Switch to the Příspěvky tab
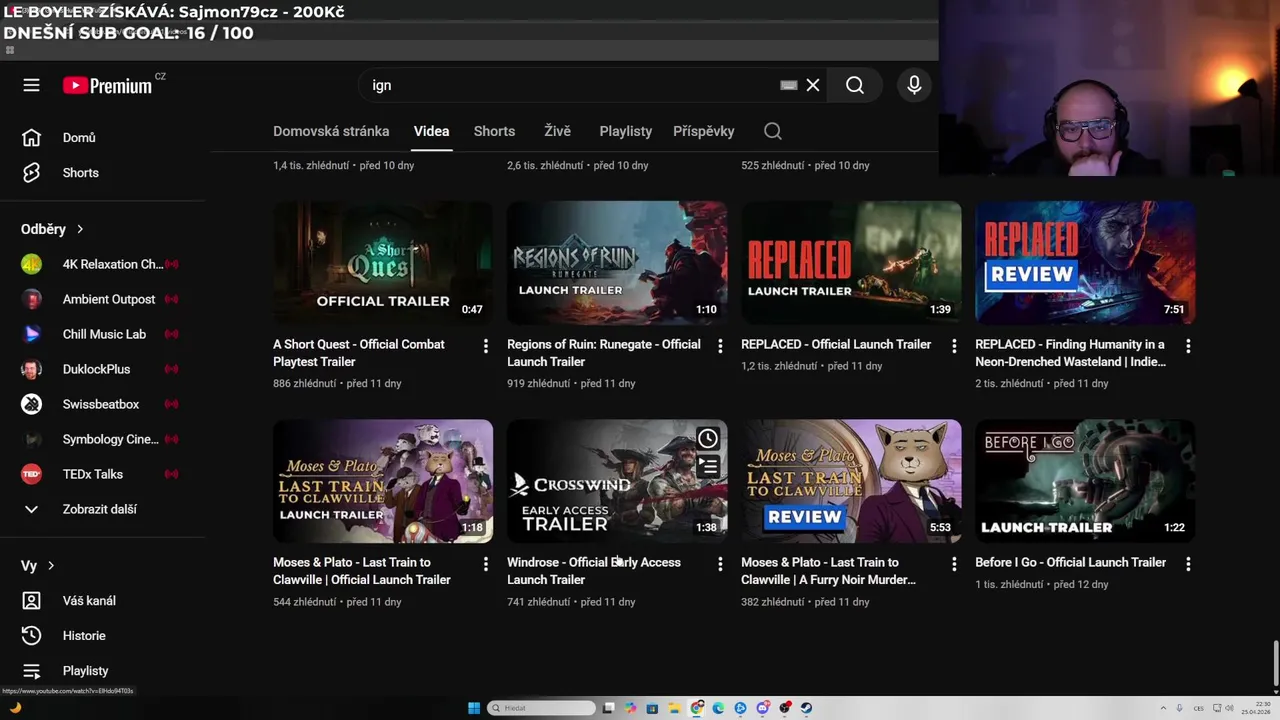1280x720 pixels. coord(703,131)
